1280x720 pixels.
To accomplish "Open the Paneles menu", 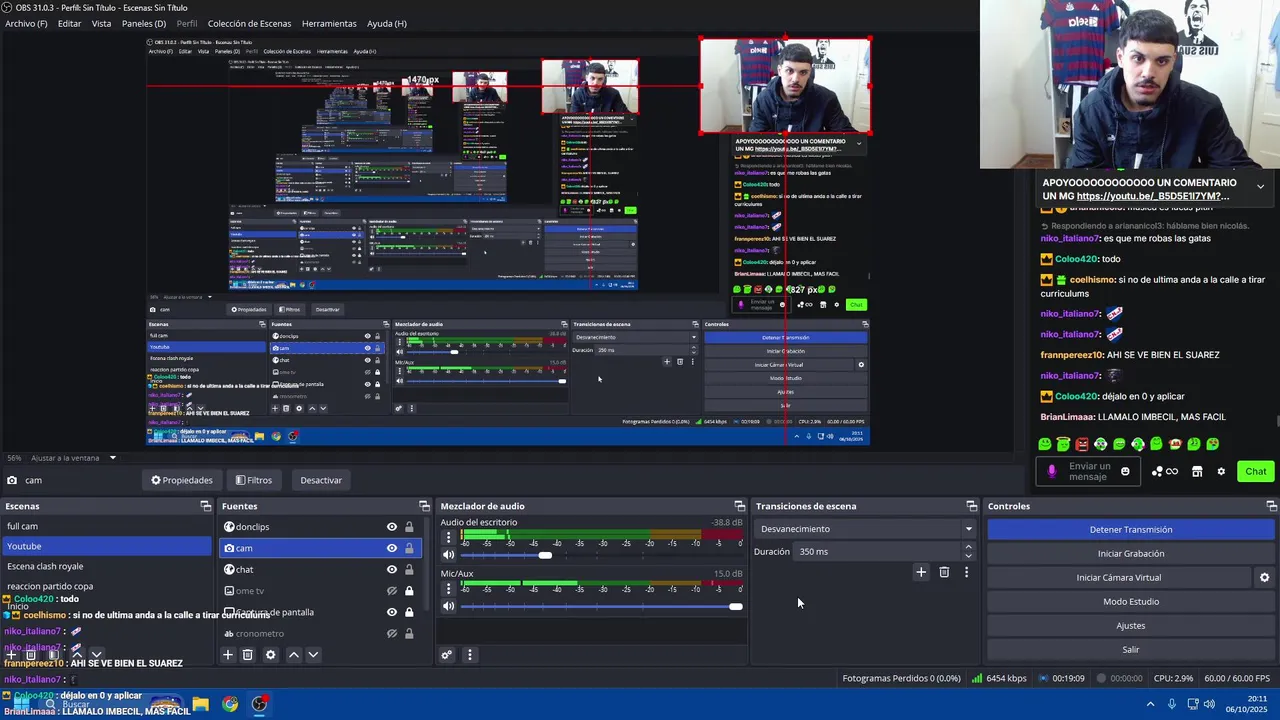I will (144, 23).
